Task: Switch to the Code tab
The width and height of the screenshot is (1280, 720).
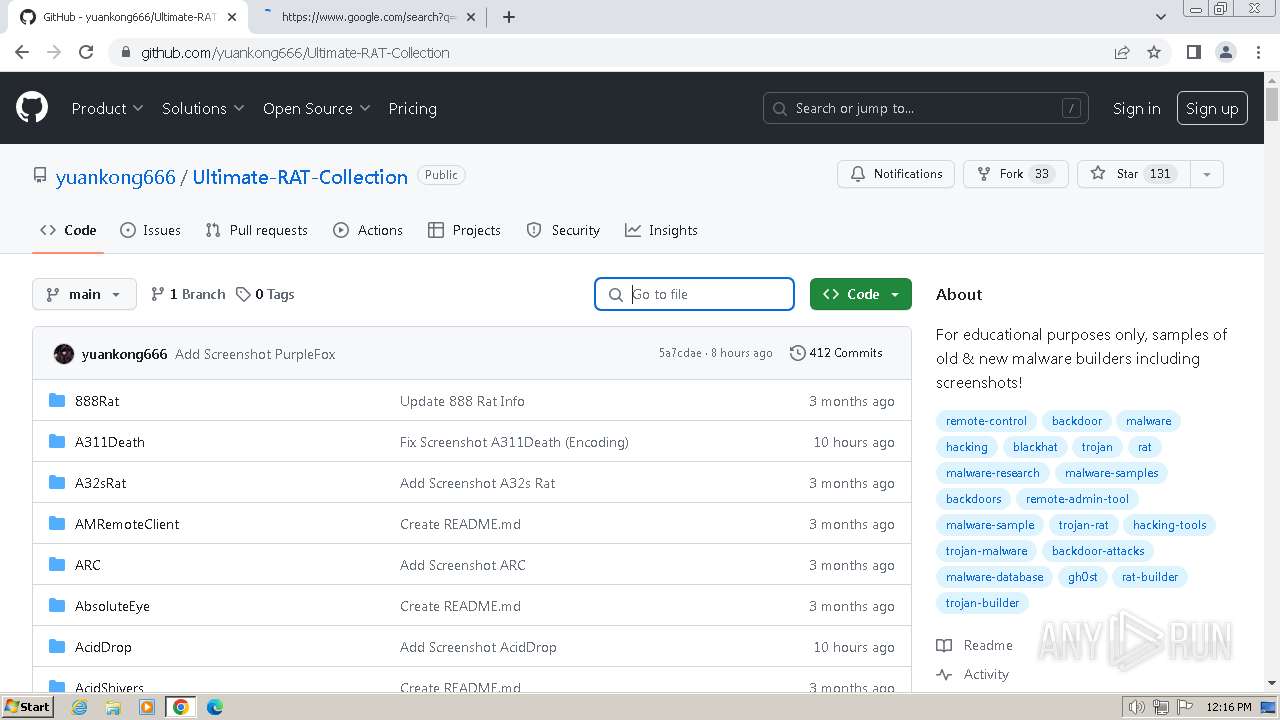Action: (x=68, y=230)
